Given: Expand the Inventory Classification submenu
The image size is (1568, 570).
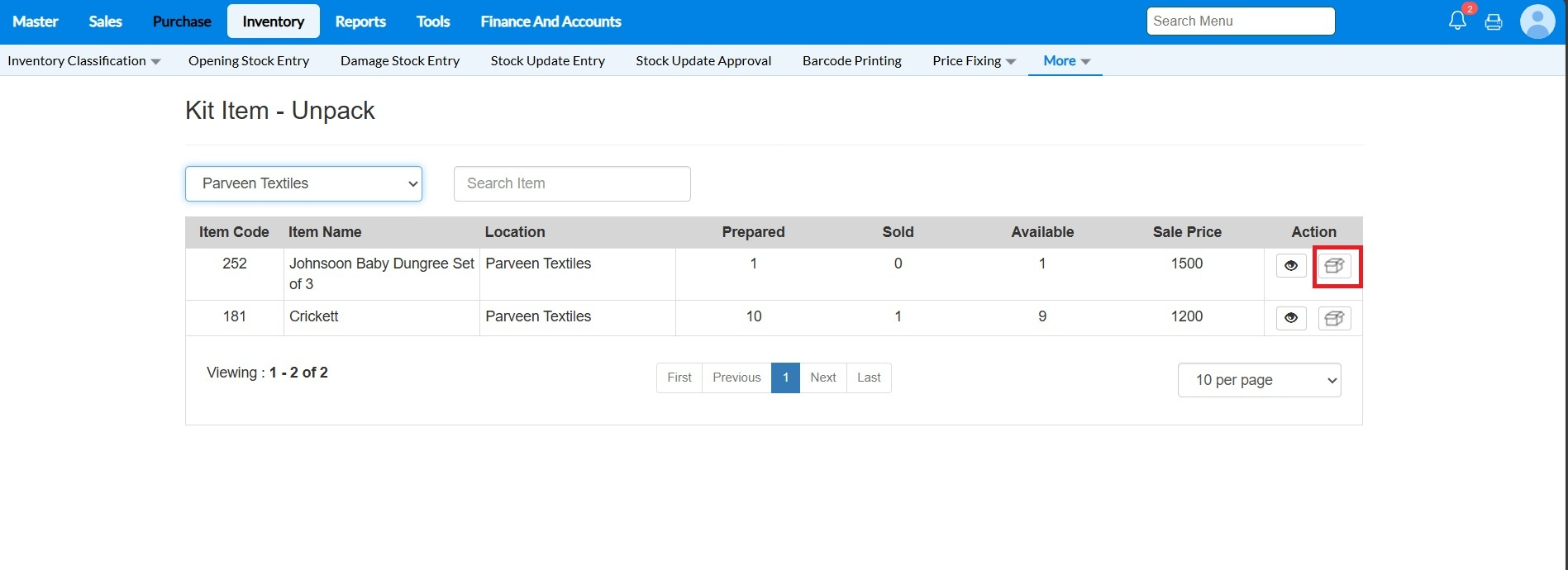Looking at the screenshot, I should (x=83, y=61).
